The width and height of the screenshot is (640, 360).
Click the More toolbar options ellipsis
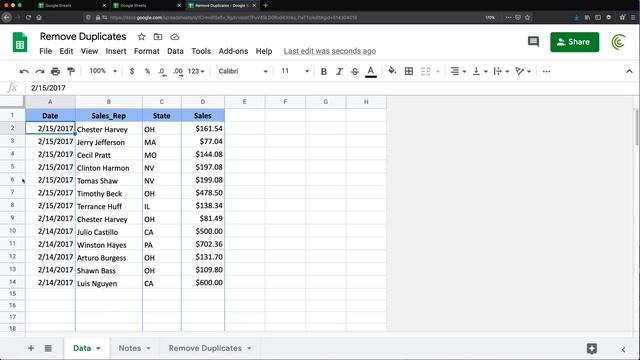546,71
